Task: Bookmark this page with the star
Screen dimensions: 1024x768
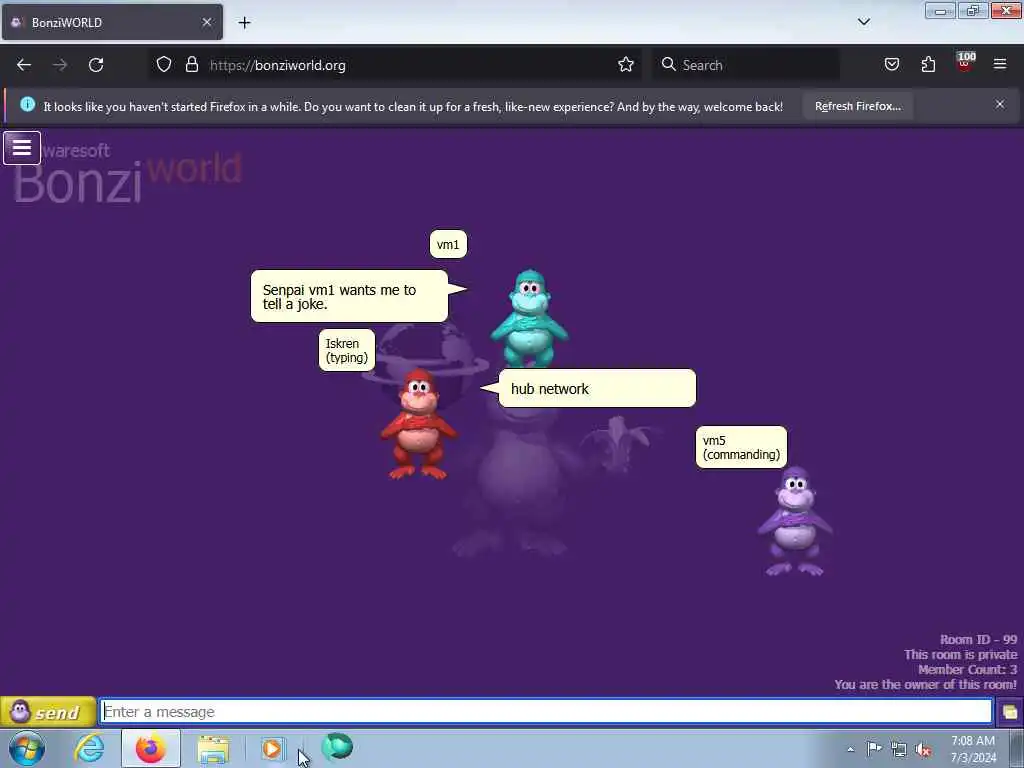Action: pyautogui.click(x=626, y=65)
